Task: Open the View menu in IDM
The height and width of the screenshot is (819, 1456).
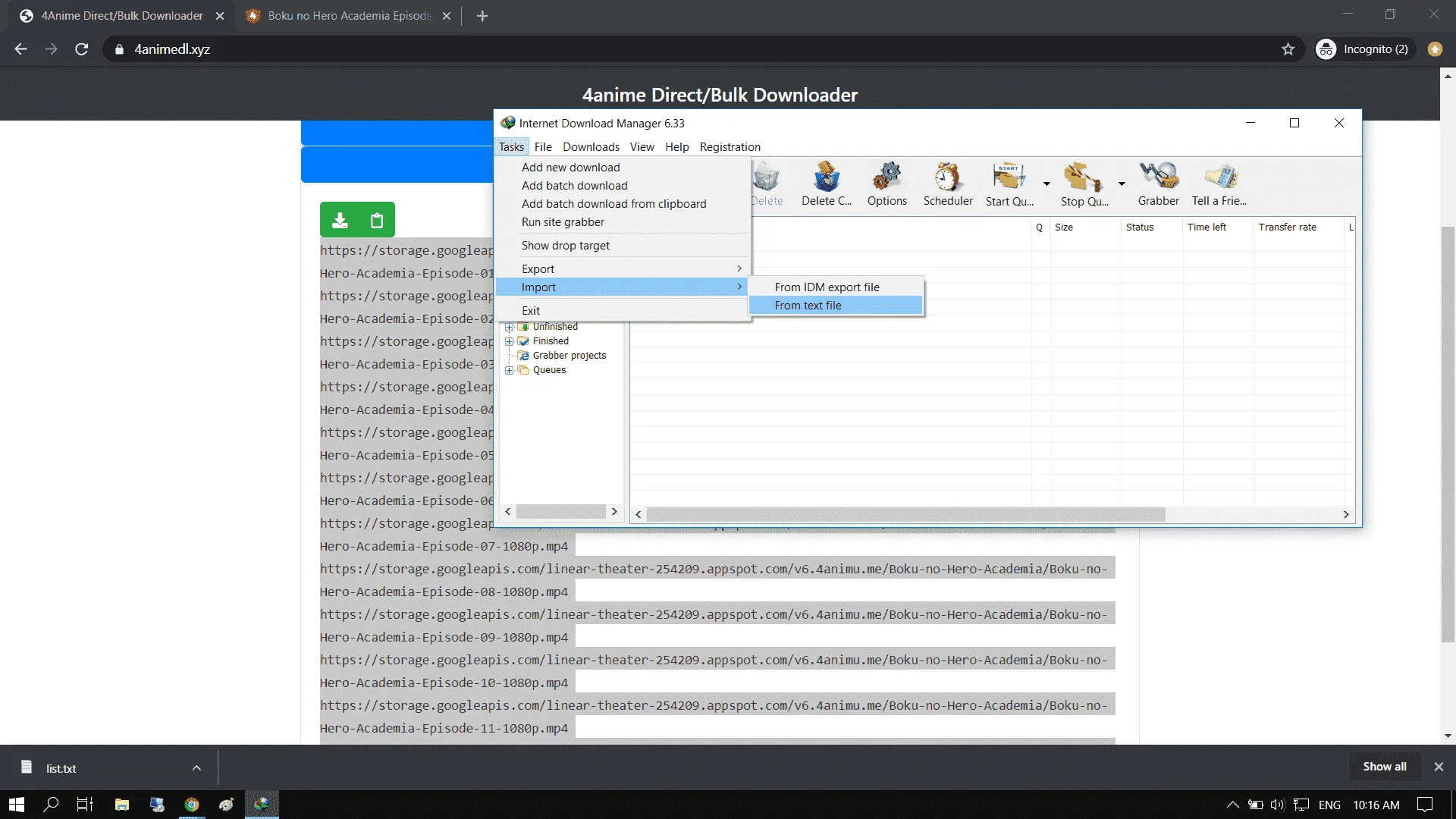Action: coord(642,147)
